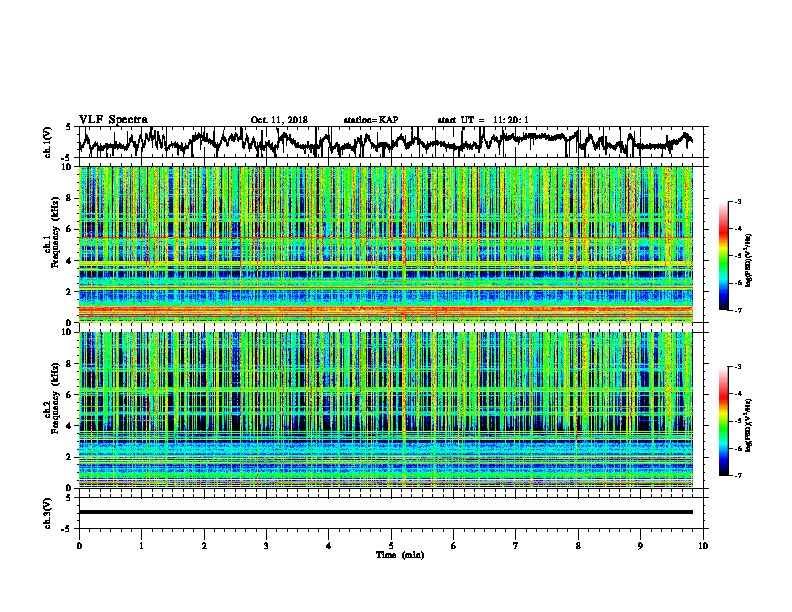
Task: Click the time axis tick "10"
Action: coord(703,545)
